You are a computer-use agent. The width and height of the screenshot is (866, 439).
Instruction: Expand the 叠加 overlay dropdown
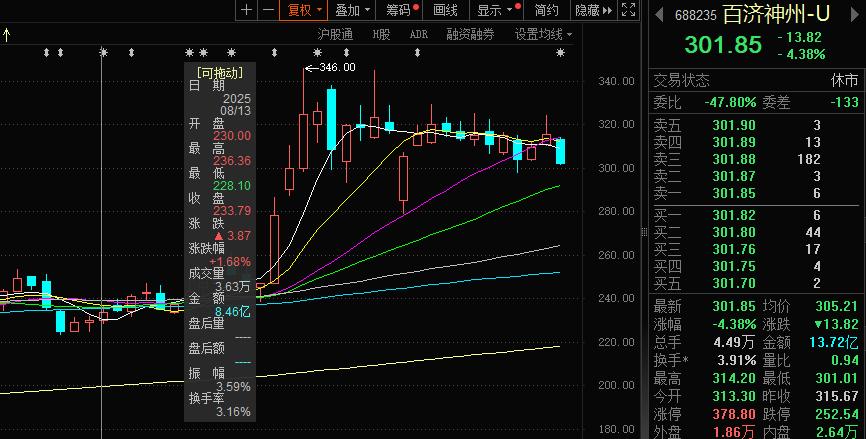(x=352, y=10)
